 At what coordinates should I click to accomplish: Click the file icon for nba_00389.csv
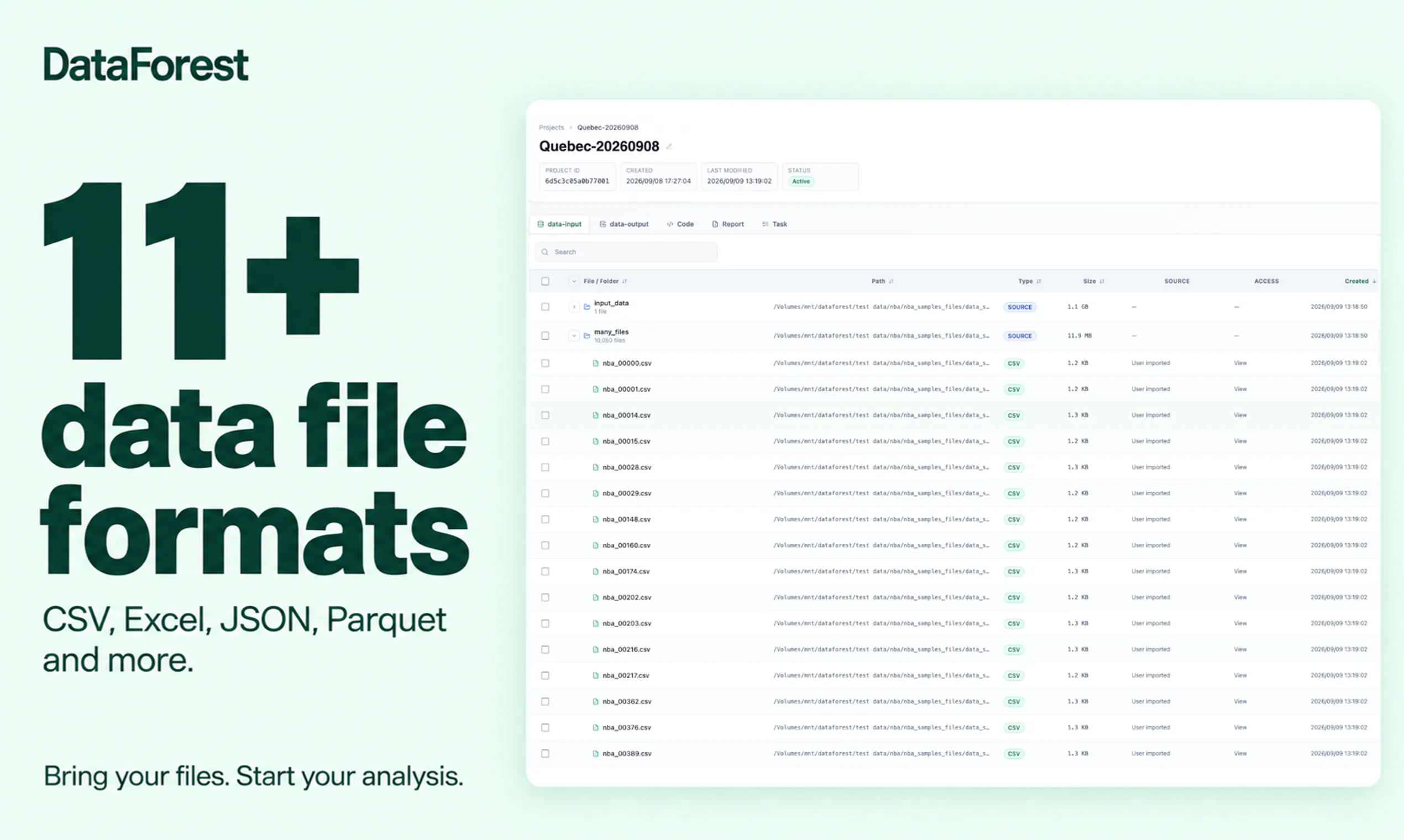pyautogui.click(x=595, y=754)
